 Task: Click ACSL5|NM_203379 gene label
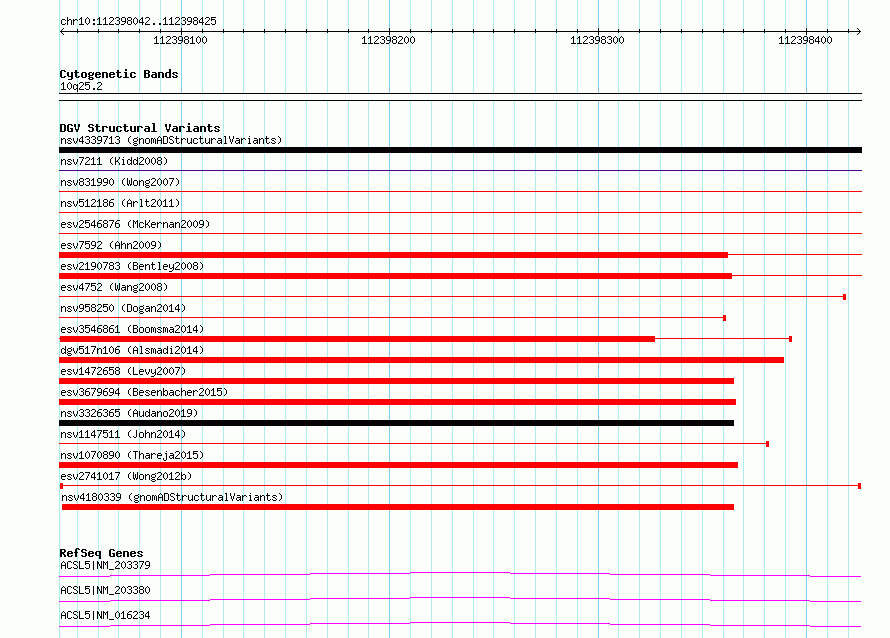coord(105,565)
